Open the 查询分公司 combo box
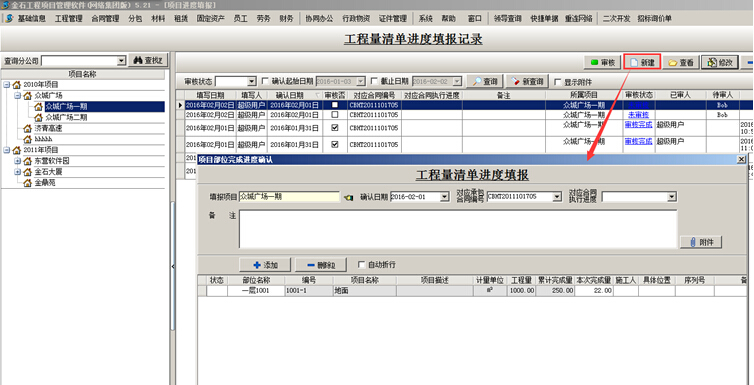Viewport: 754px width, 385px height. click(83, 61)
